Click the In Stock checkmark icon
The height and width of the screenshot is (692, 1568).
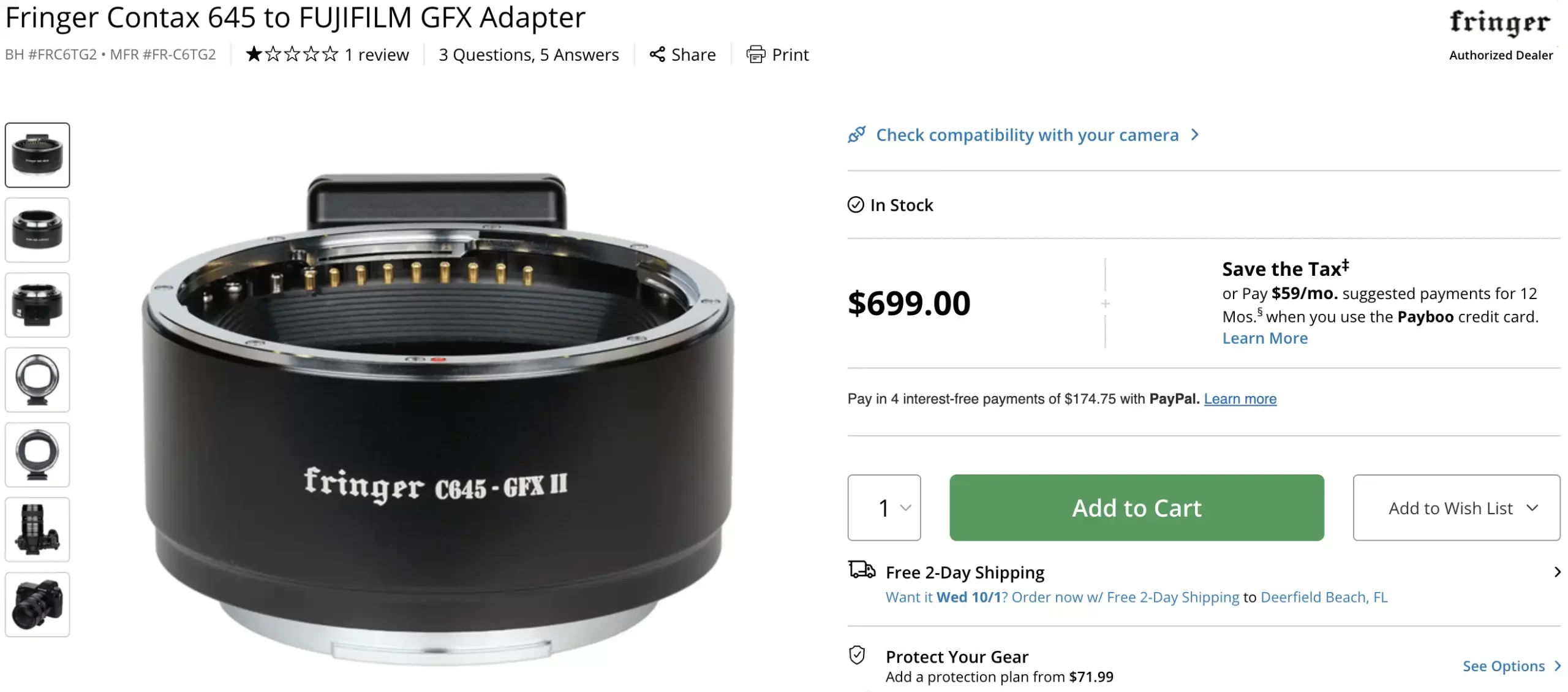[856, 205]
